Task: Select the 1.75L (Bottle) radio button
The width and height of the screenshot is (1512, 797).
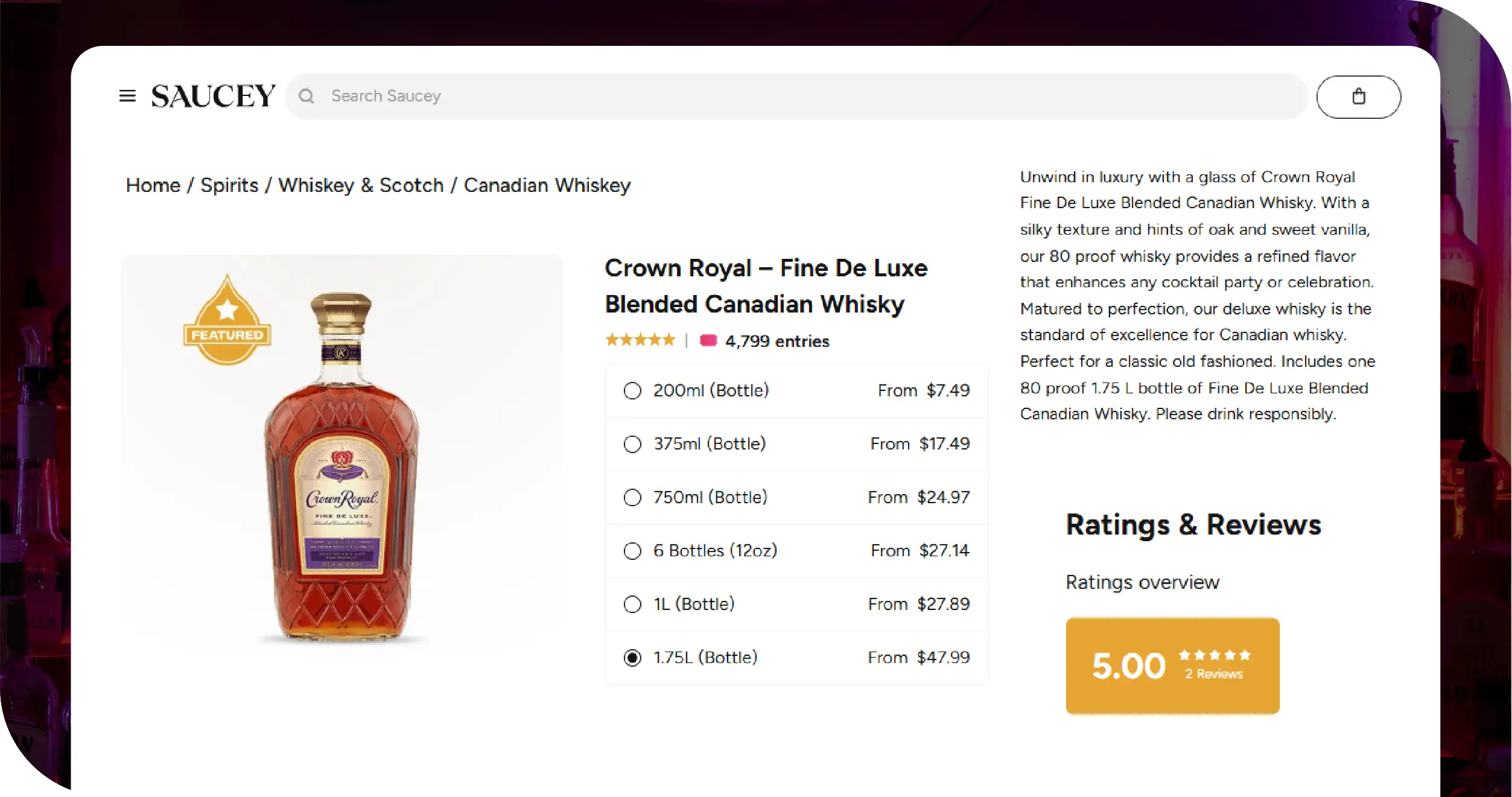Action: (632, 658)
